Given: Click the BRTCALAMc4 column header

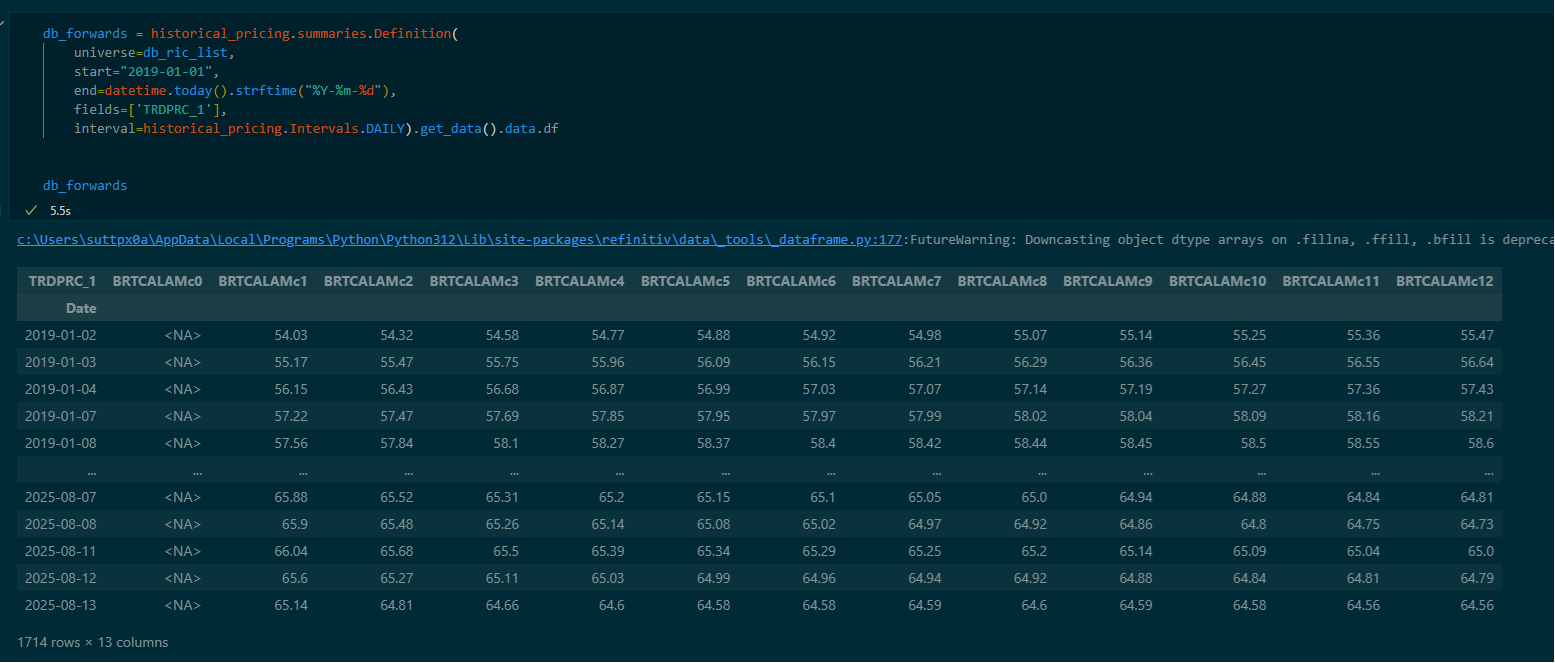Looking at the screenshot, I should coord(580,282).
